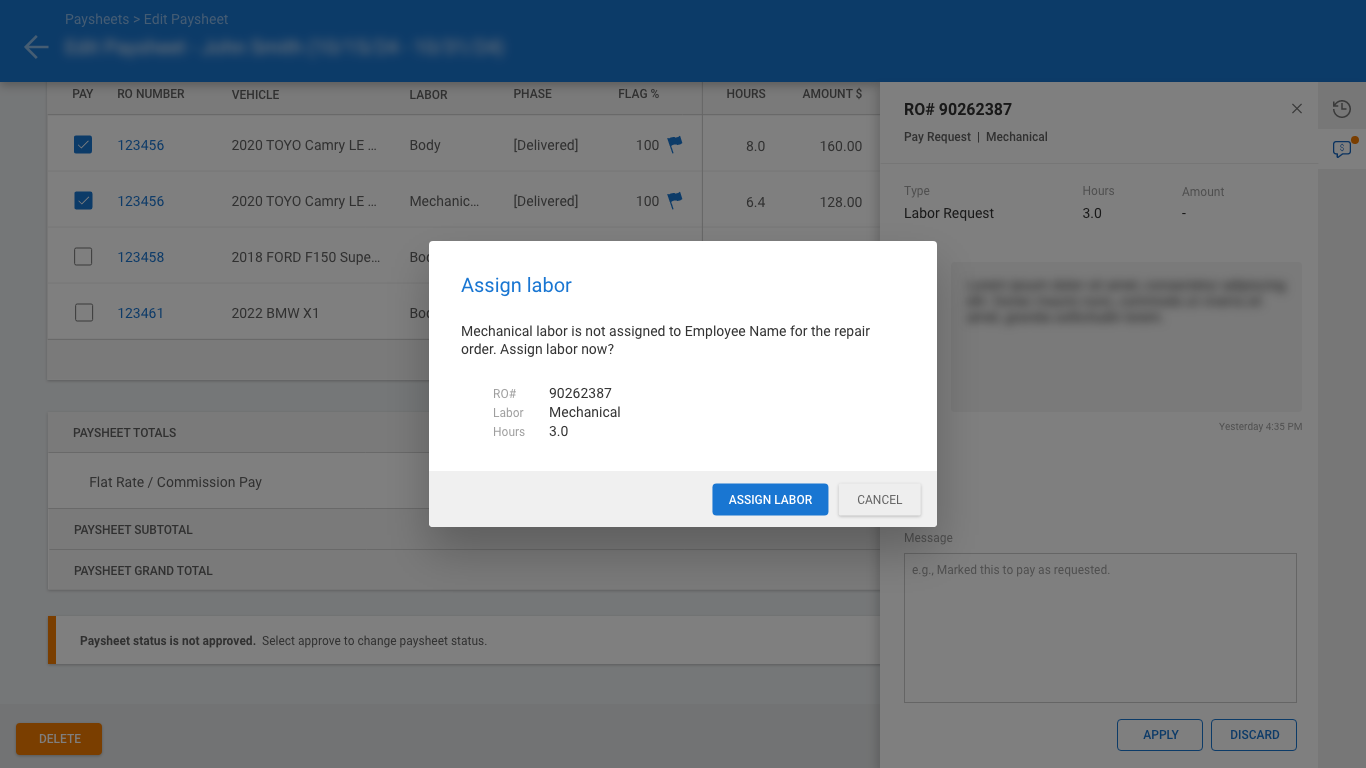Click the LABOR column header
Viewport: 1366px width, 768px height.
pyautogui.click(x=428, y=95)
